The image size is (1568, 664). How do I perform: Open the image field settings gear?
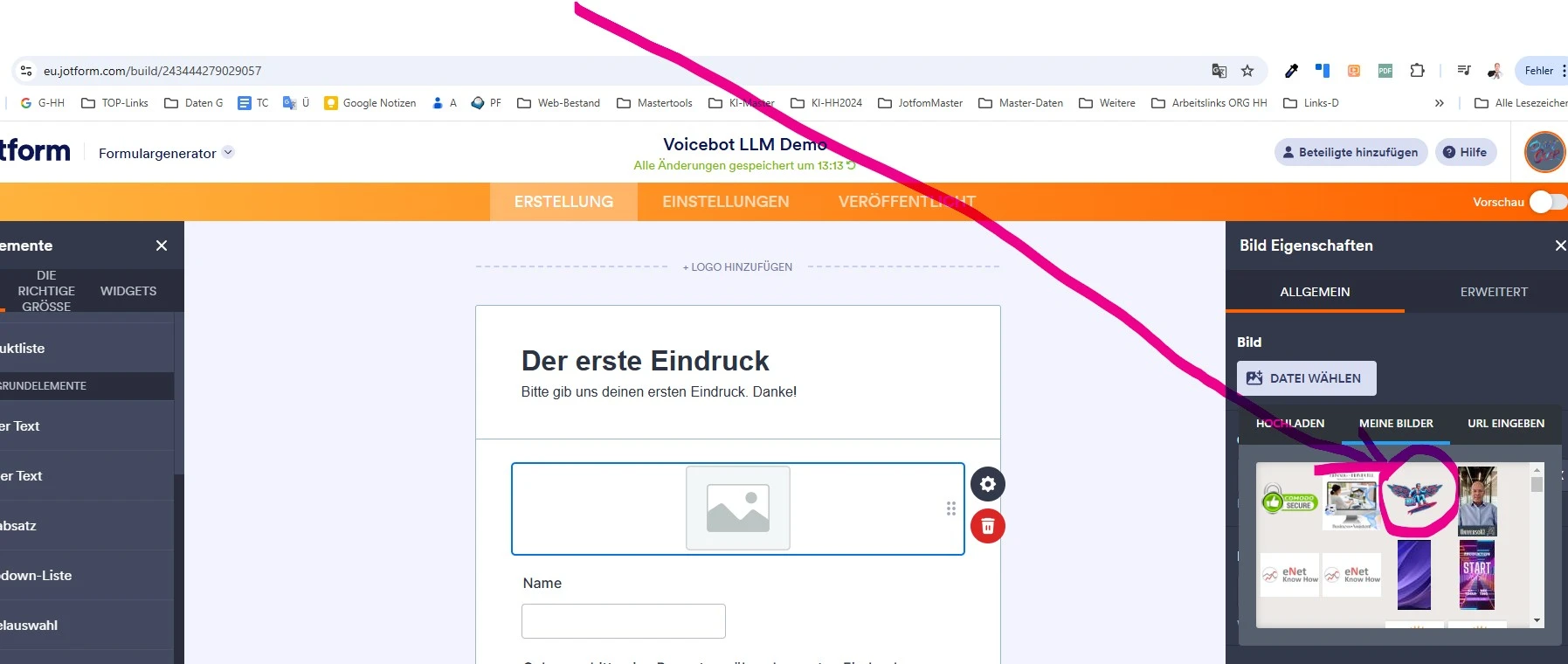pyautogui.click(x=988, y=484)
